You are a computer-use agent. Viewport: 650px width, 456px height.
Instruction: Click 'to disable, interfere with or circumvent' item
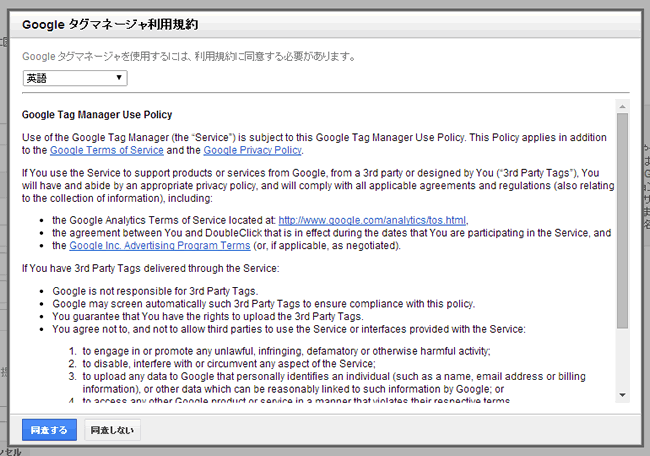pyautogui.click(x=229, y=364)
